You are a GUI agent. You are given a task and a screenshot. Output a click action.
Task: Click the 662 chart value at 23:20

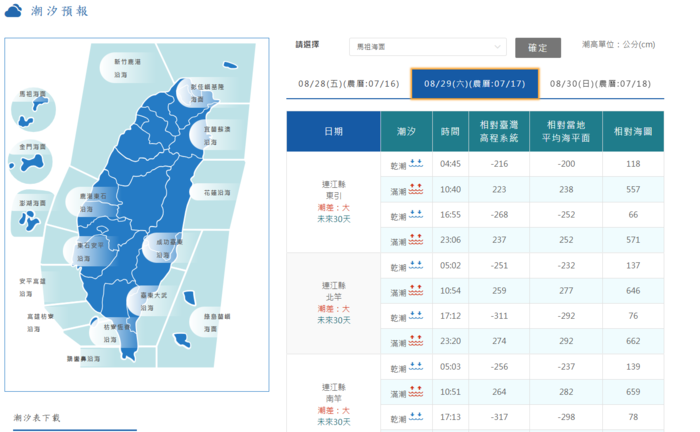pyautogui.click(x=633, y=341)
